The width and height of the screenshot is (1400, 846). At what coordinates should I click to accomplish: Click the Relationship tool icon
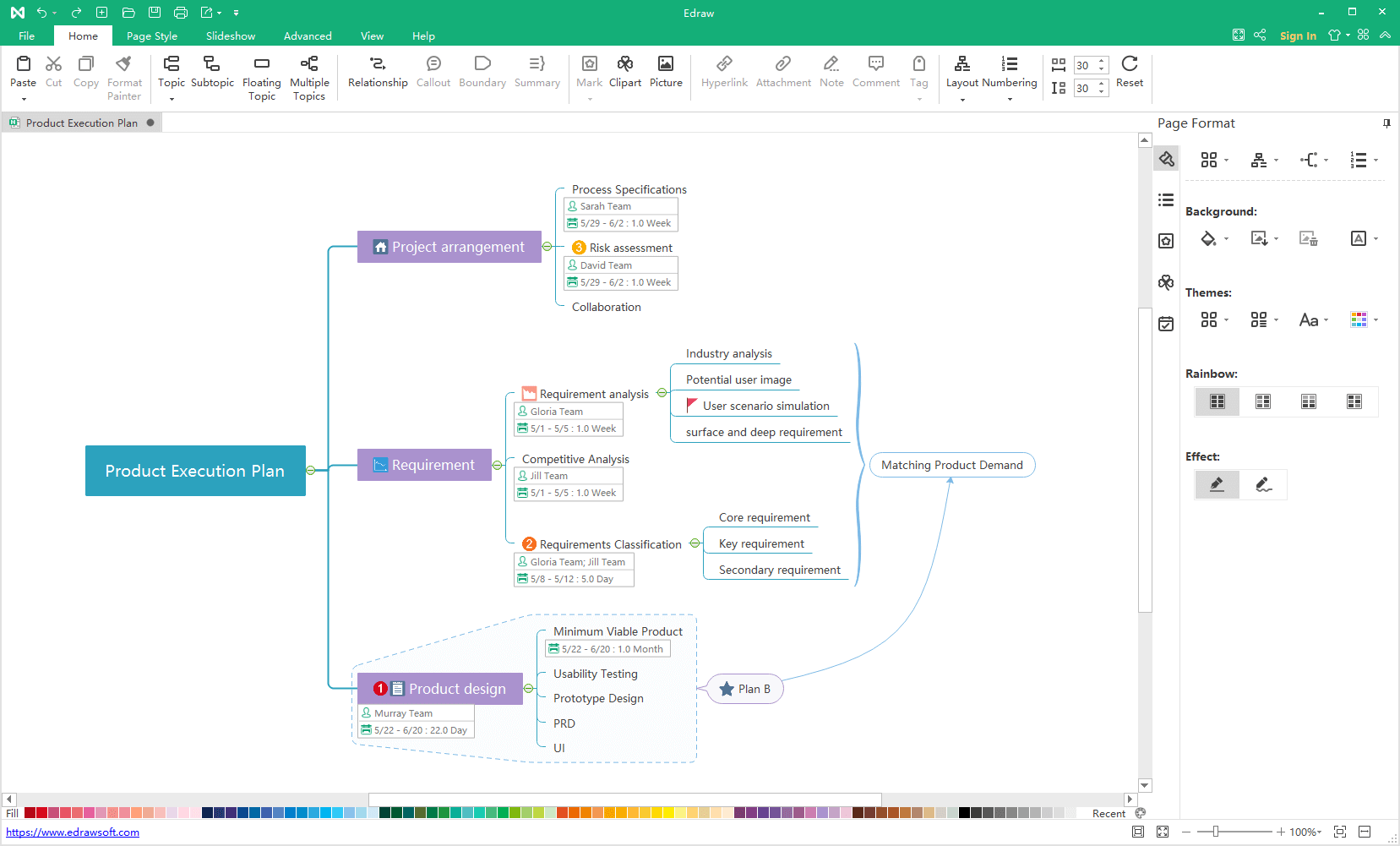377,64
